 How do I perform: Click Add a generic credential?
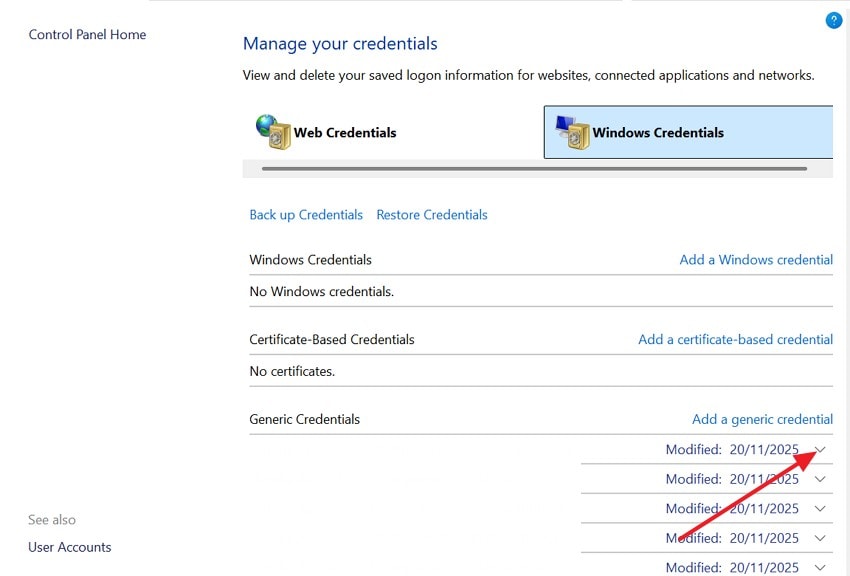click(762, 420)
